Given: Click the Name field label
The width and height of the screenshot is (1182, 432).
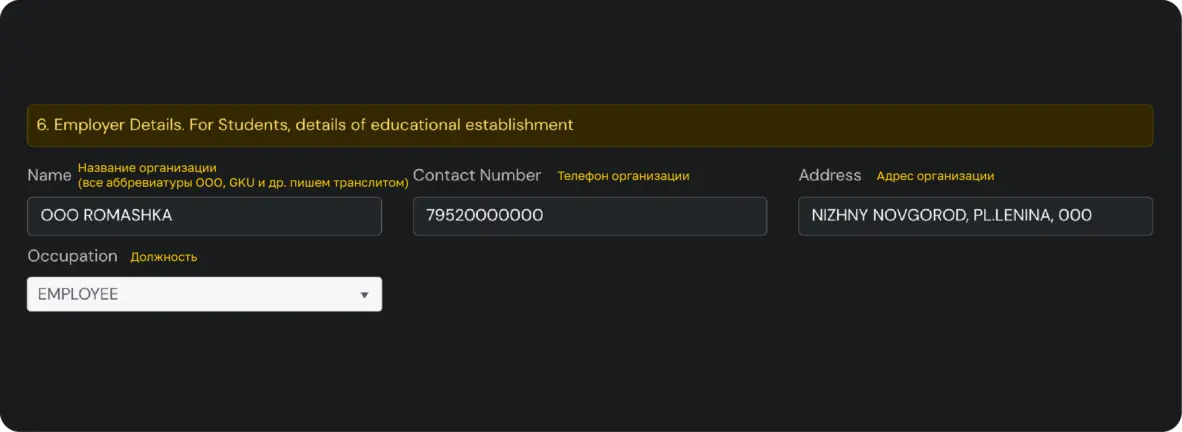Looking at the screenshot, I should point(49,175).
